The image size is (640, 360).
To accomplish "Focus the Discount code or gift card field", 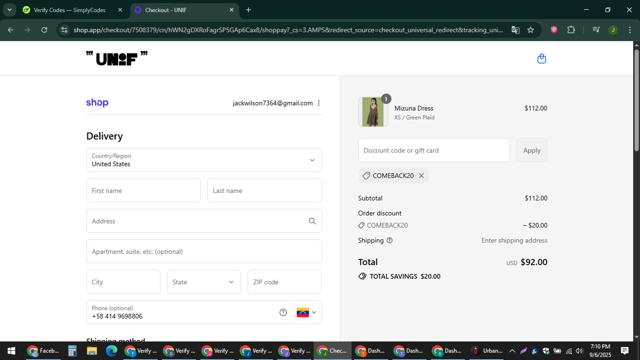I will coord(433,150).
